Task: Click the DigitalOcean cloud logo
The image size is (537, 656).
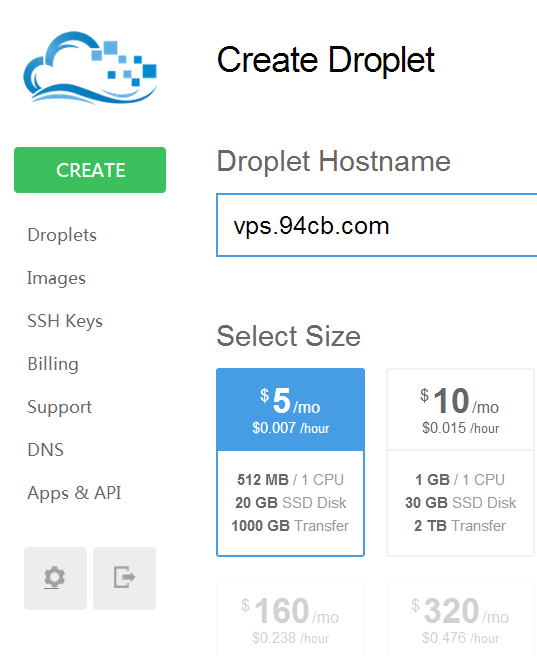Action: [90, 68]
